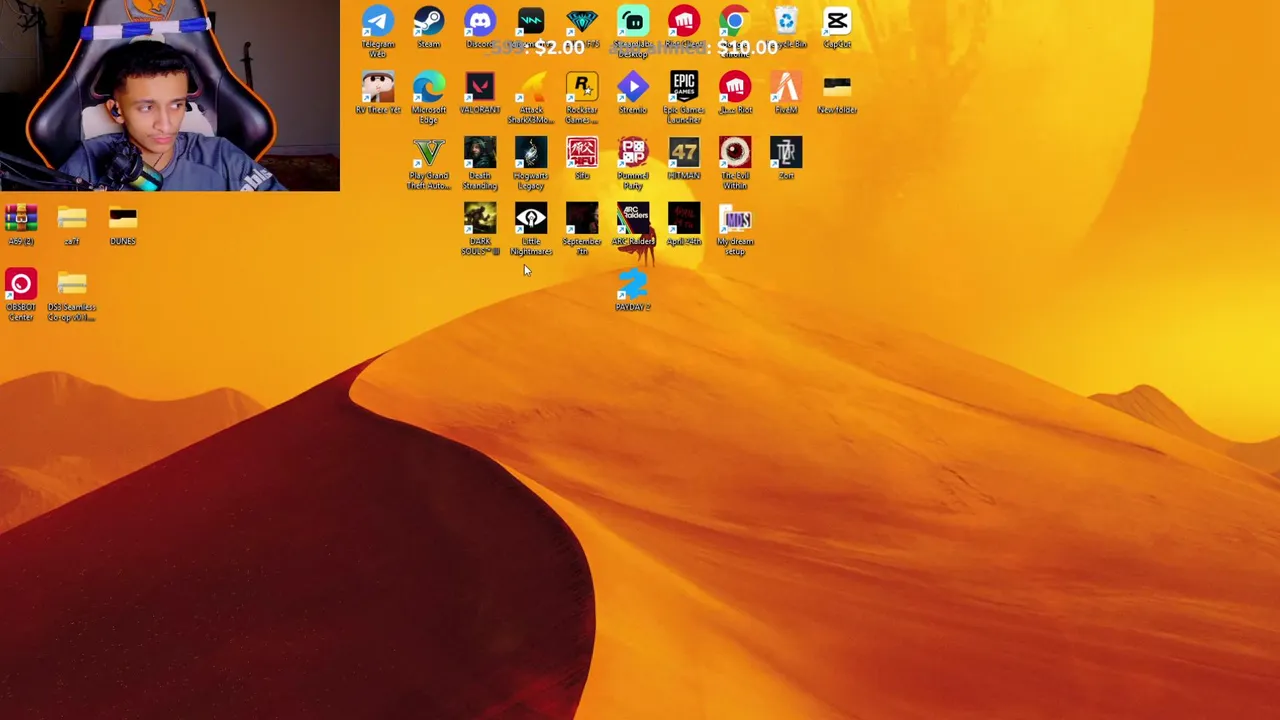This screenshot has height=720, width=1280.
Task: Select the September 7th game icon
Action: pos(582,228)
